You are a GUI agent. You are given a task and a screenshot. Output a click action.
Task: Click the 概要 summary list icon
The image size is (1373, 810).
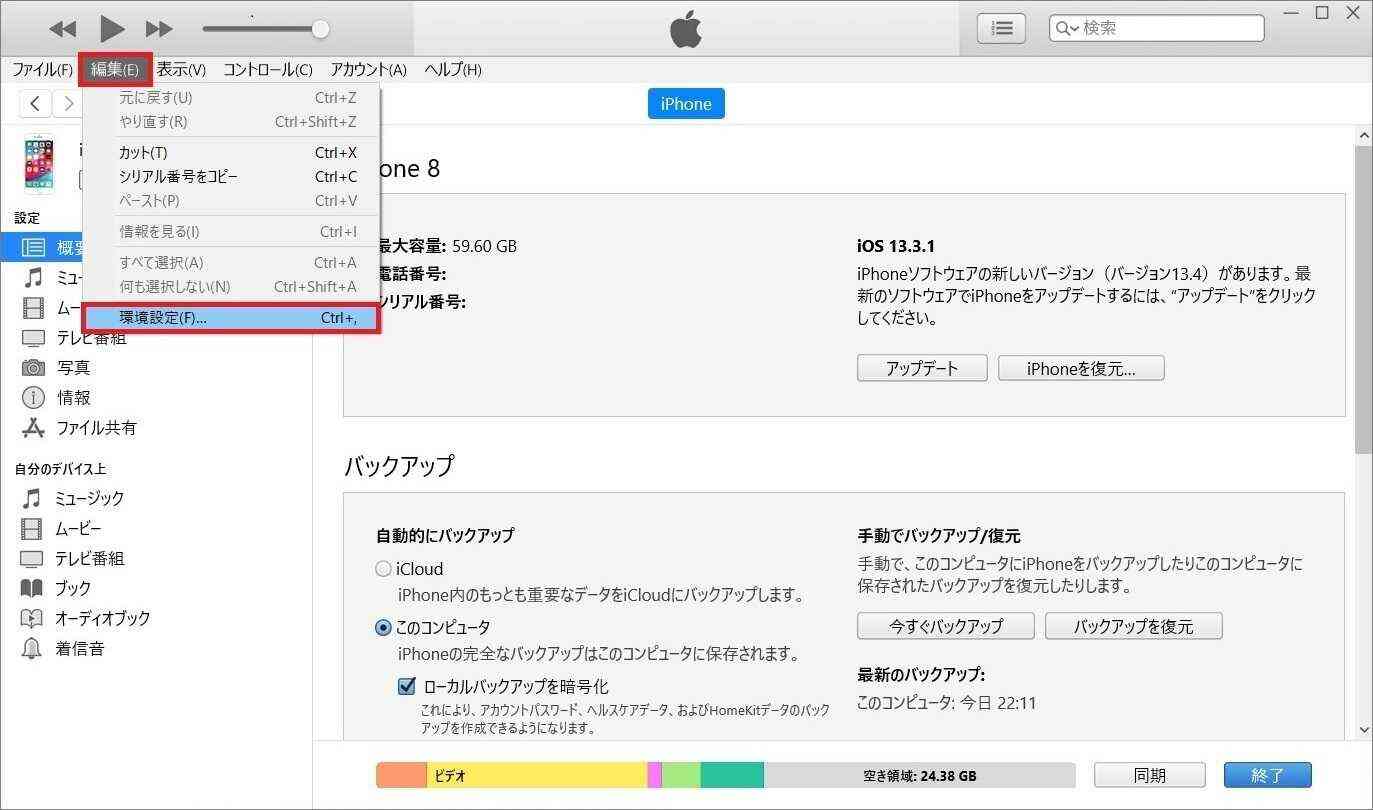pyautogui.click(x=33, y=248)
